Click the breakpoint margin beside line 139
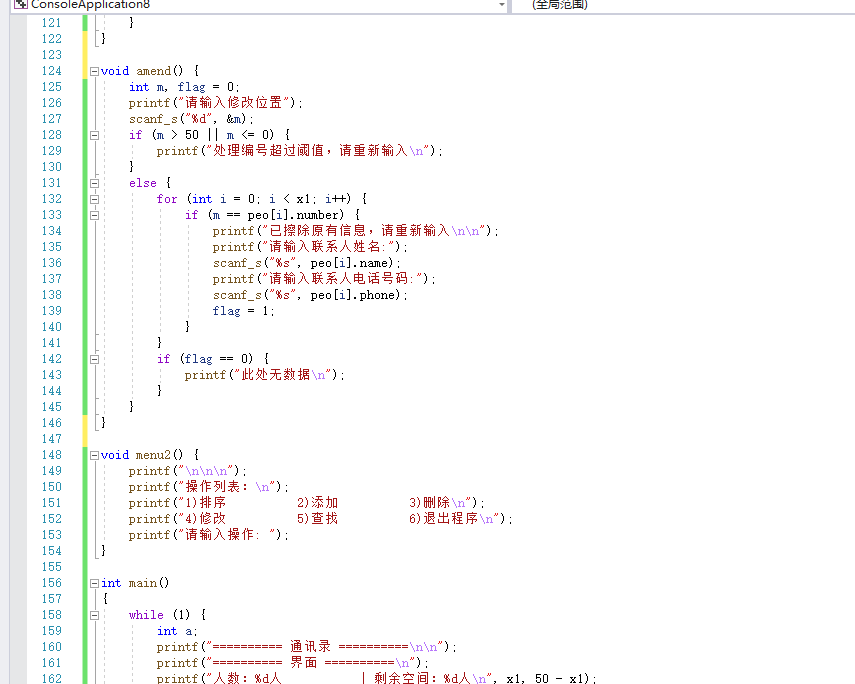 tap(19, 311)
